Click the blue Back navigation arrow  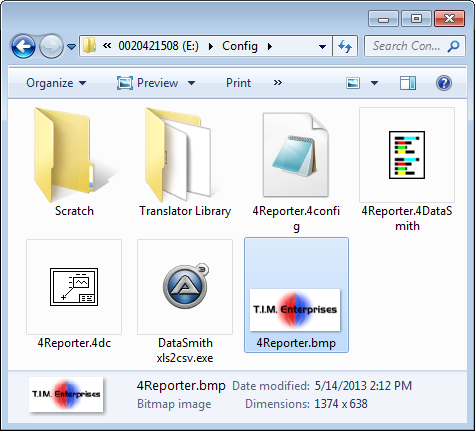(23, 46)
